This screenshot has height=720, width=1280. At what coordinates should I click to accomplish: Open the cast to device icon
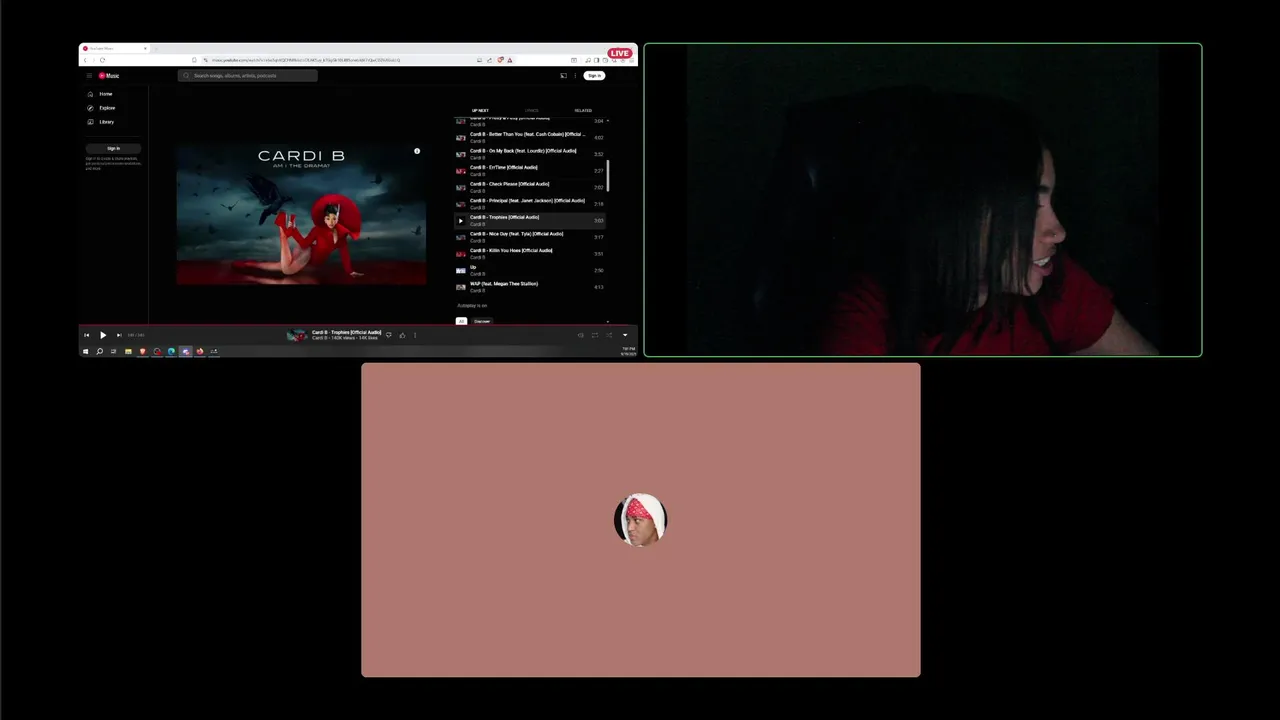click(x=563, y=76)
